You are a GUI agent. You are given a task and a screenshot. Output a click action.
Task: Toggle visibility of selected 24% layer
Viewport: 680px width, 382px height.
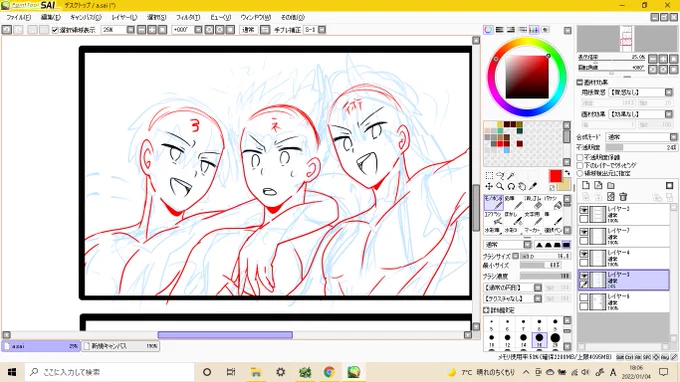pos(584,276)
